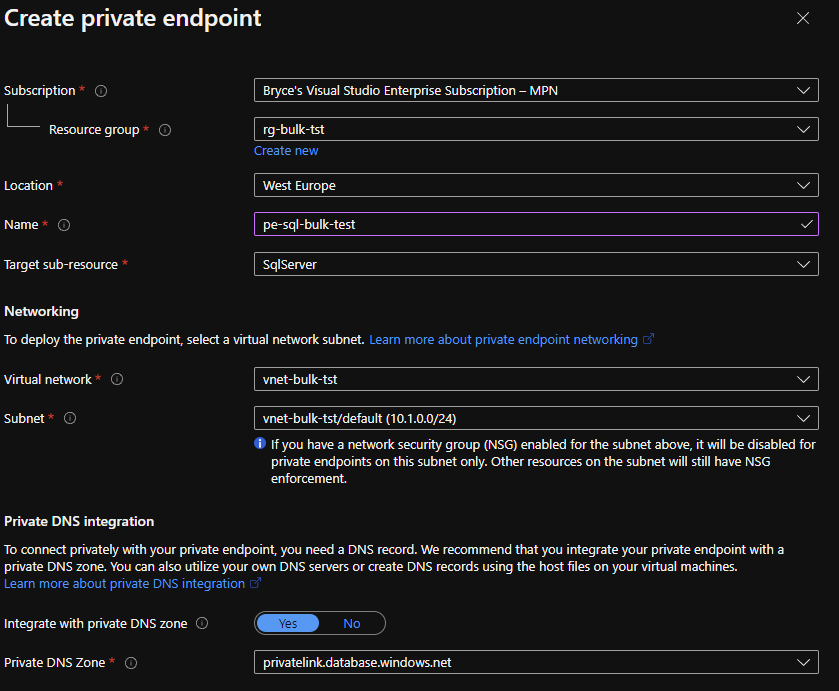Click info icon next to Subscription label
The width and height of the screenshot is (839, 691).
point(101,91)
